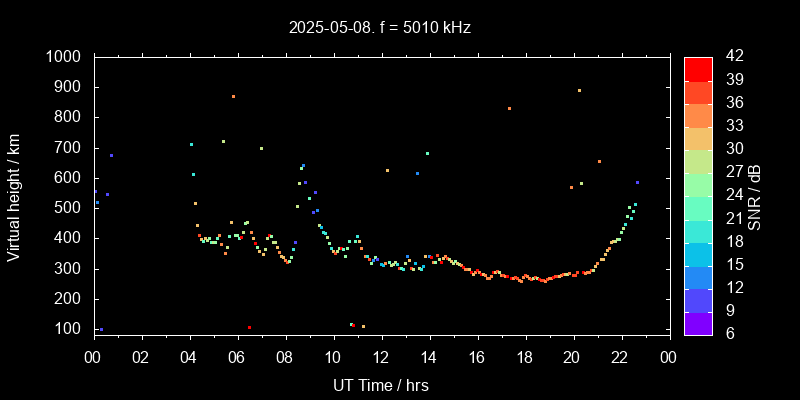Click the plot title with date and frequency
Screen dimensions: 800x400
380,28
